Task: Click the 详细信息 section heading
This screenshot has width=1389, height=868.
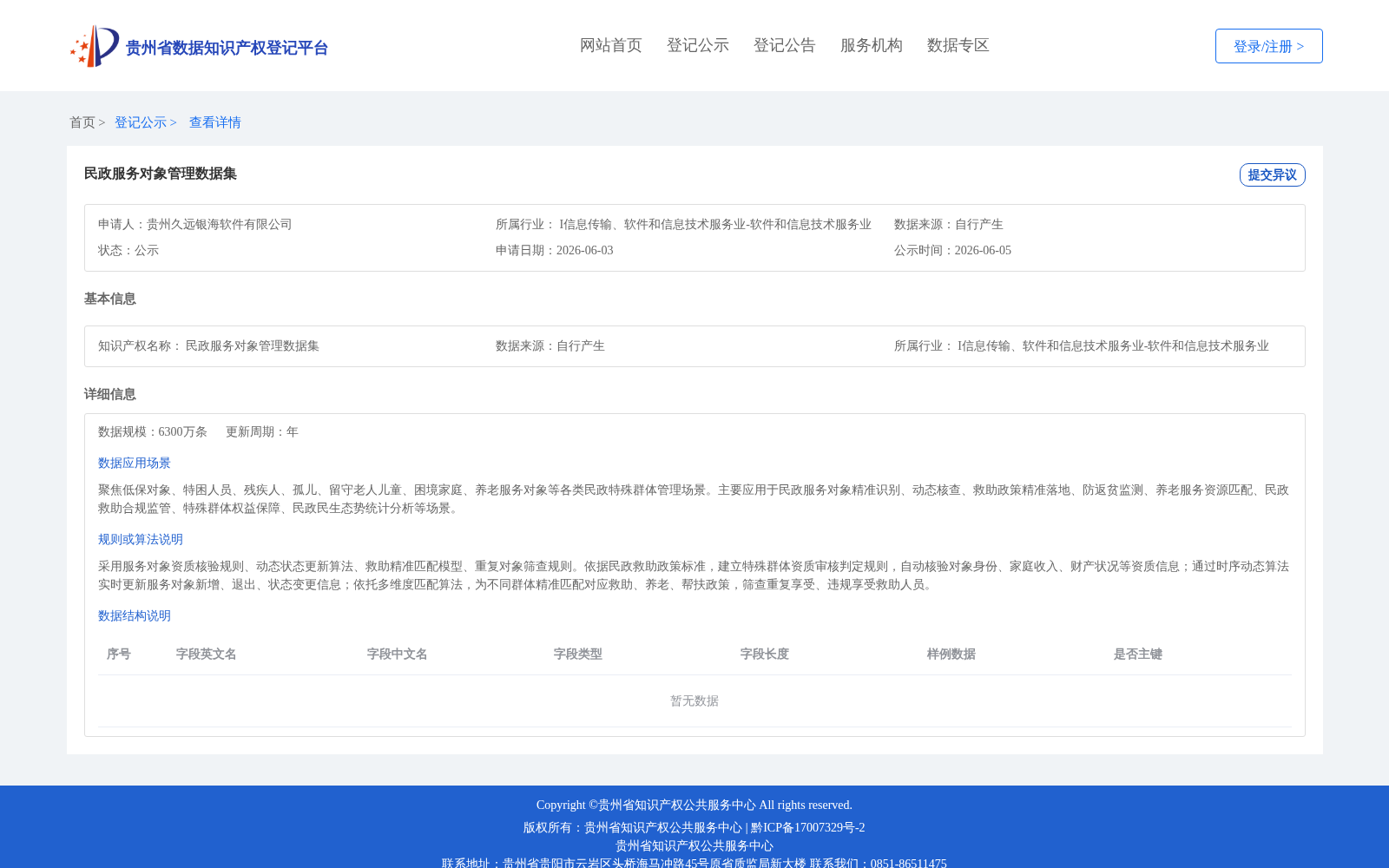Action: [110, 394]
